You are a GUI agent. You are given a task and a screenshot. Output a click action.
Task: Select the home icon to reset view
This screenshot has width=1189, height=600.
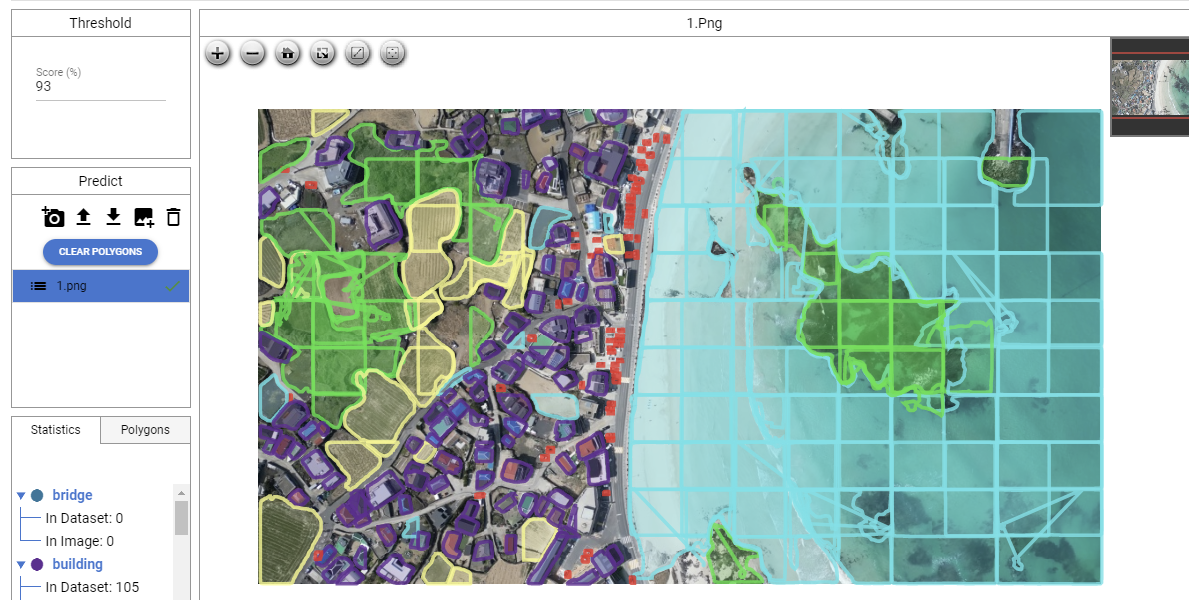click(x=287, y=53)
